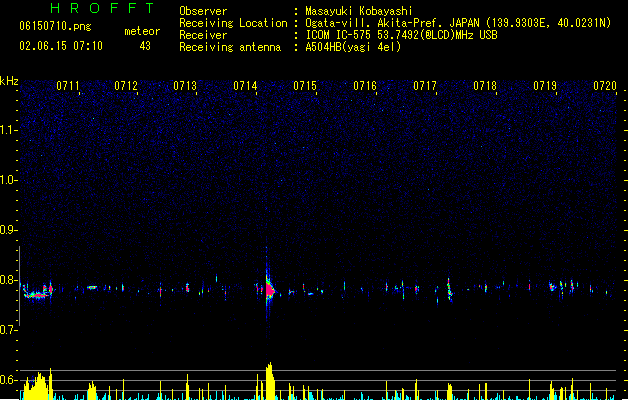Click the 0.8 kHz axis label
The image size is (629, 400).
[8, 280]
